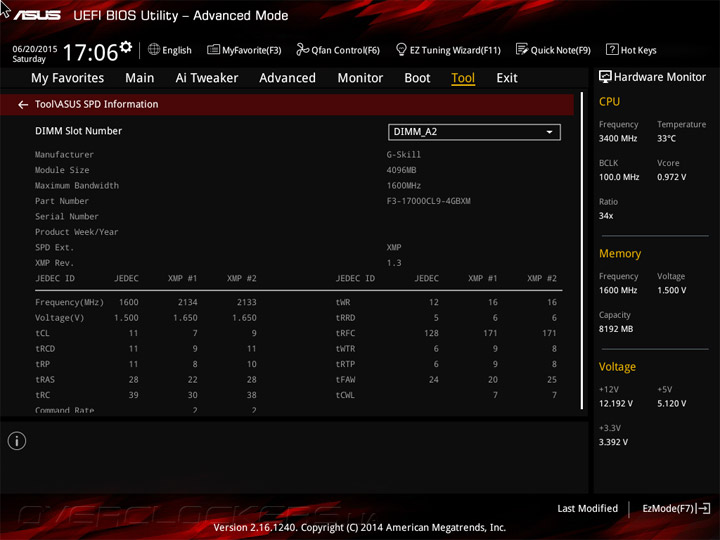Click the EzMode exit arrow icon
The width and height of the screenshot is (720, 540).
coord(703,508)
